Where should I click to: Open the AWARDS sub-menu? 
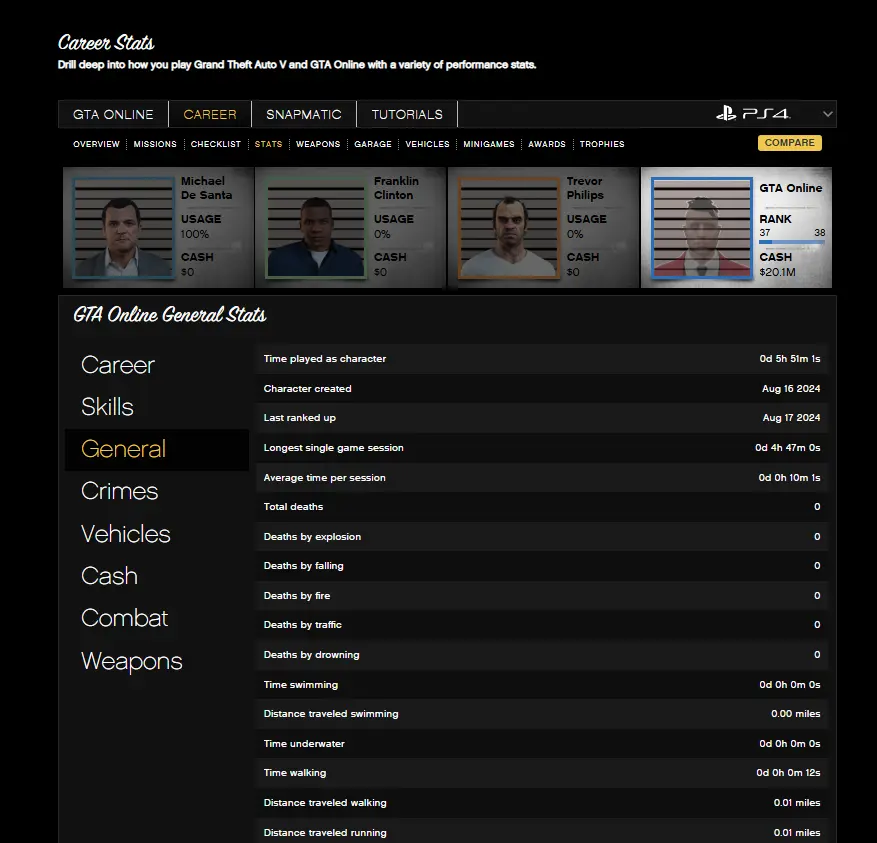(547, 144)
